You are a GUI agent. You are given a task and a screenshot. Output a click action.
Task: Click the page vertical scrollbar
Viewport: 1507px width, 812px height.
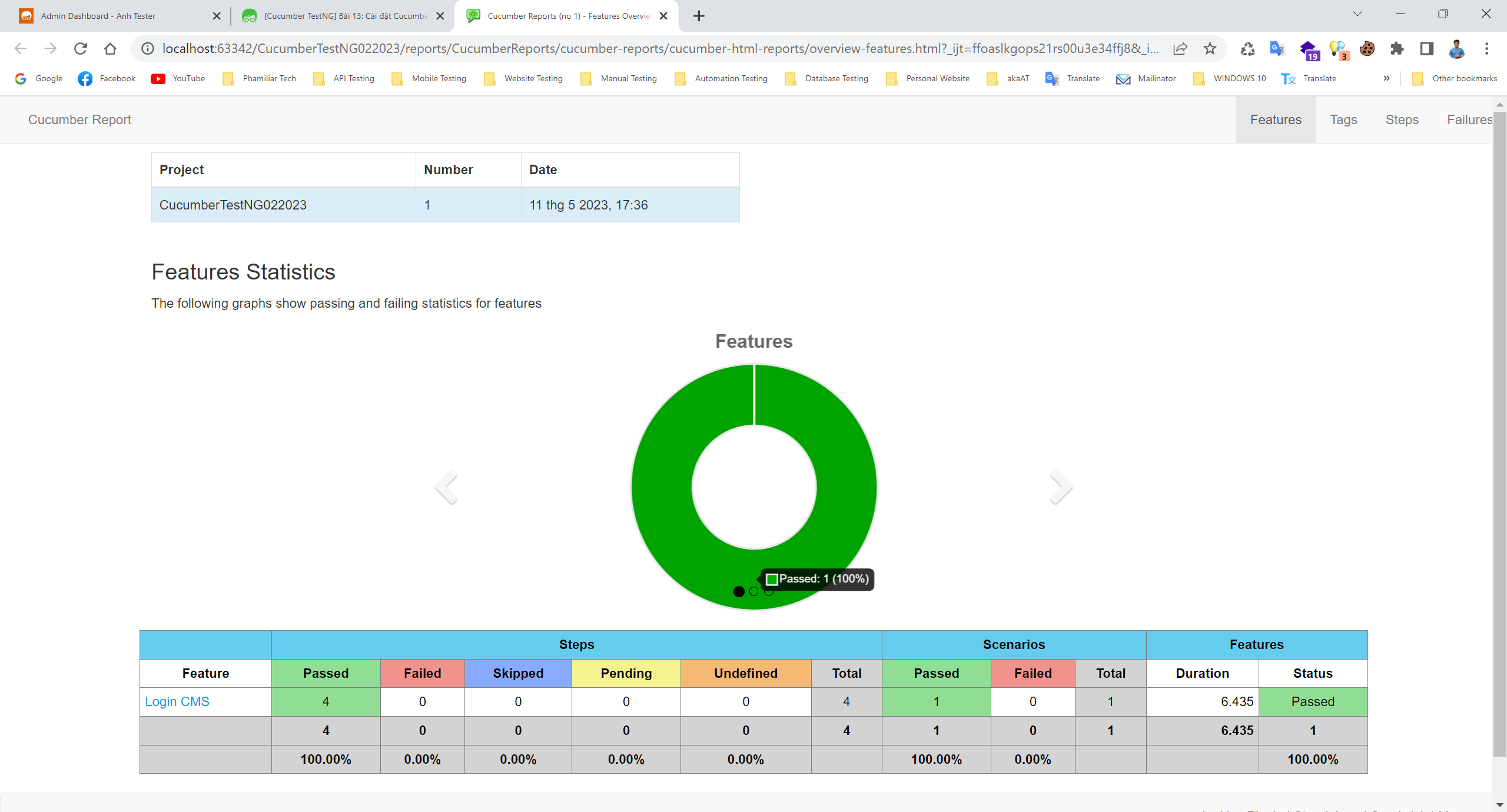1499,435
